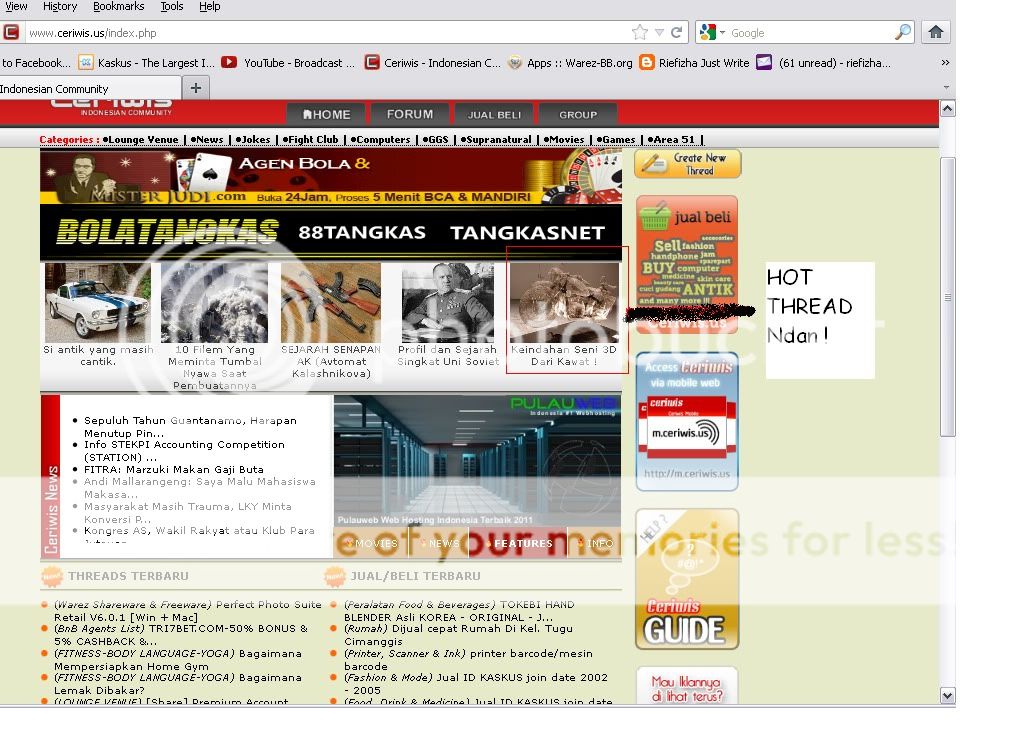
Task: Open the (61 unread) mail bookmark
Action: [x=824, y=63]
